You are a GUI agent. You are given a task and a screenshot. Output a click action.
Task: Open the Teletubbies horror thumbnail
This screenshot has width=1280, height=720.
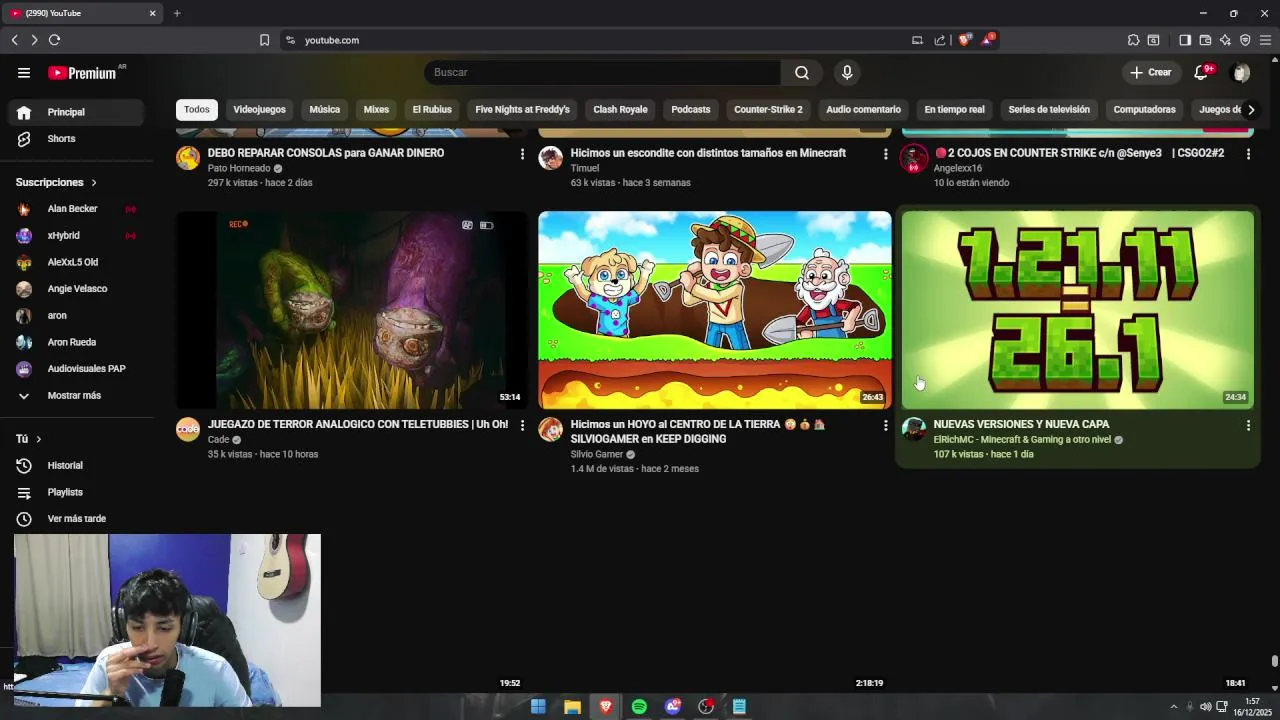click(x=351, y=310)
